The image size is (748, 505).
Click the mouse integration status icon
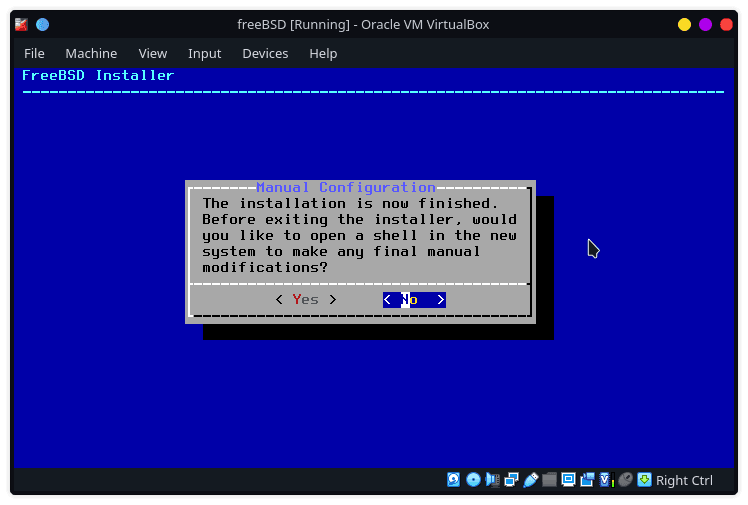pyautogui.click(x=625, y=480)
